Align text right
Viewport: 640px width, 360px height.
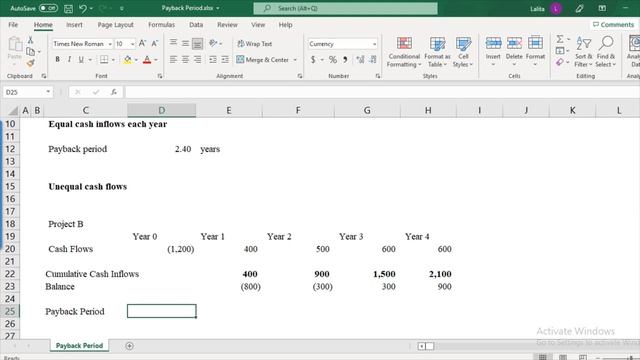198,60
